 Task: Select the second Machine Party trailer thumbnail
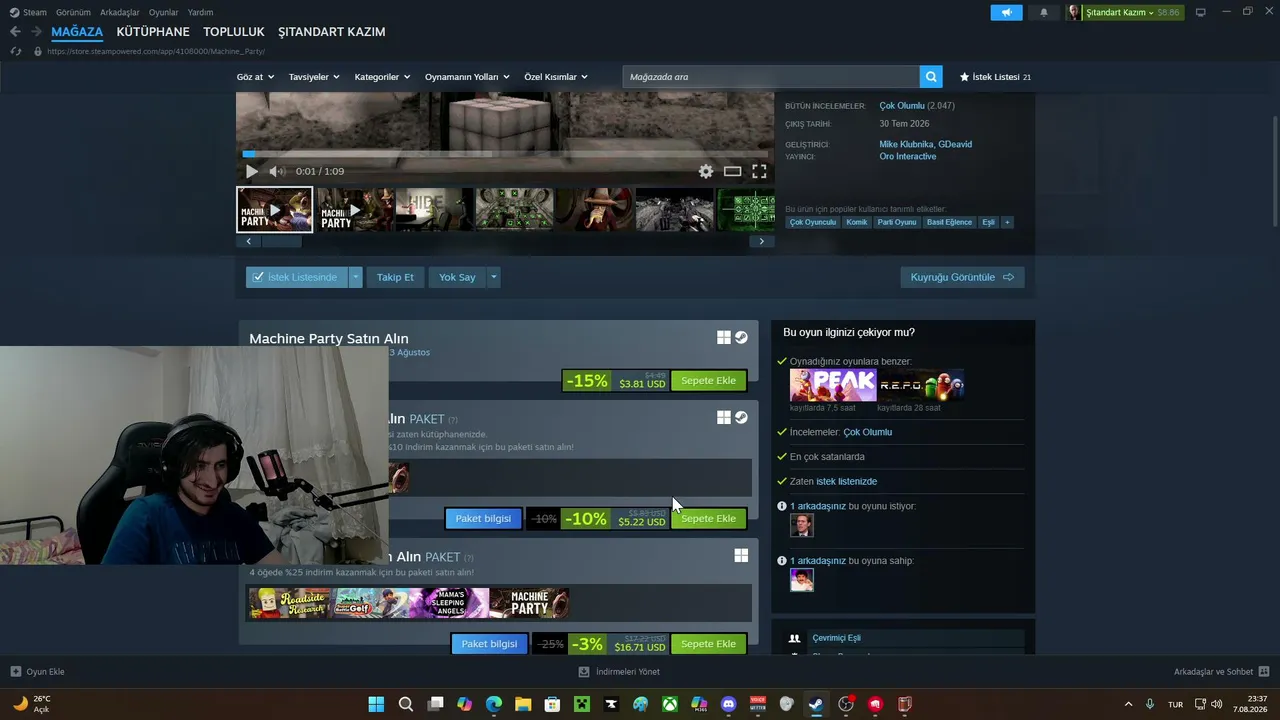[355, 209]
